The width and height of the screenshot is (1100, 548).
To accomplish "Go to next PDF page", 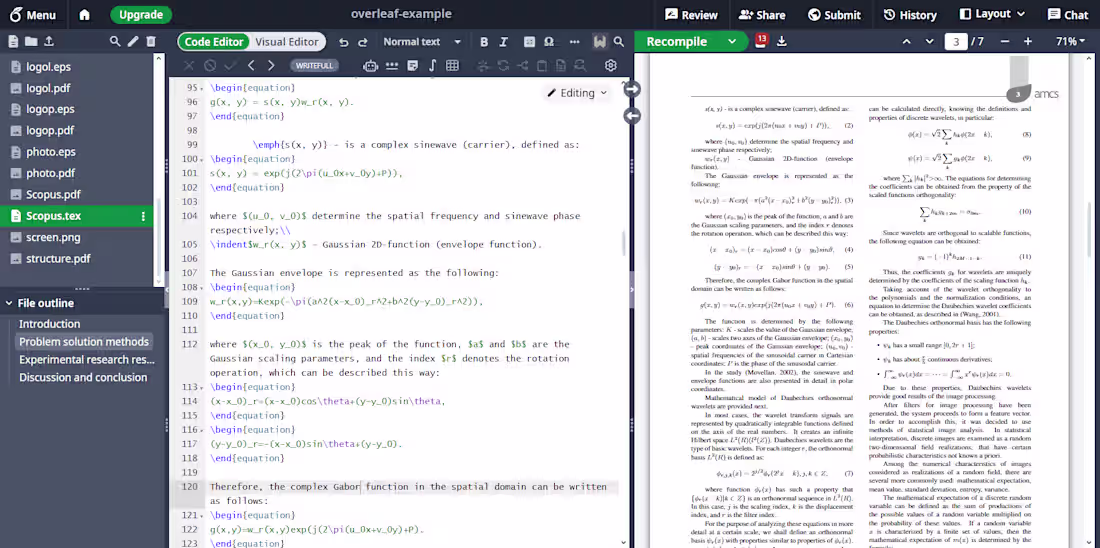I will click(x=930, y=41).
